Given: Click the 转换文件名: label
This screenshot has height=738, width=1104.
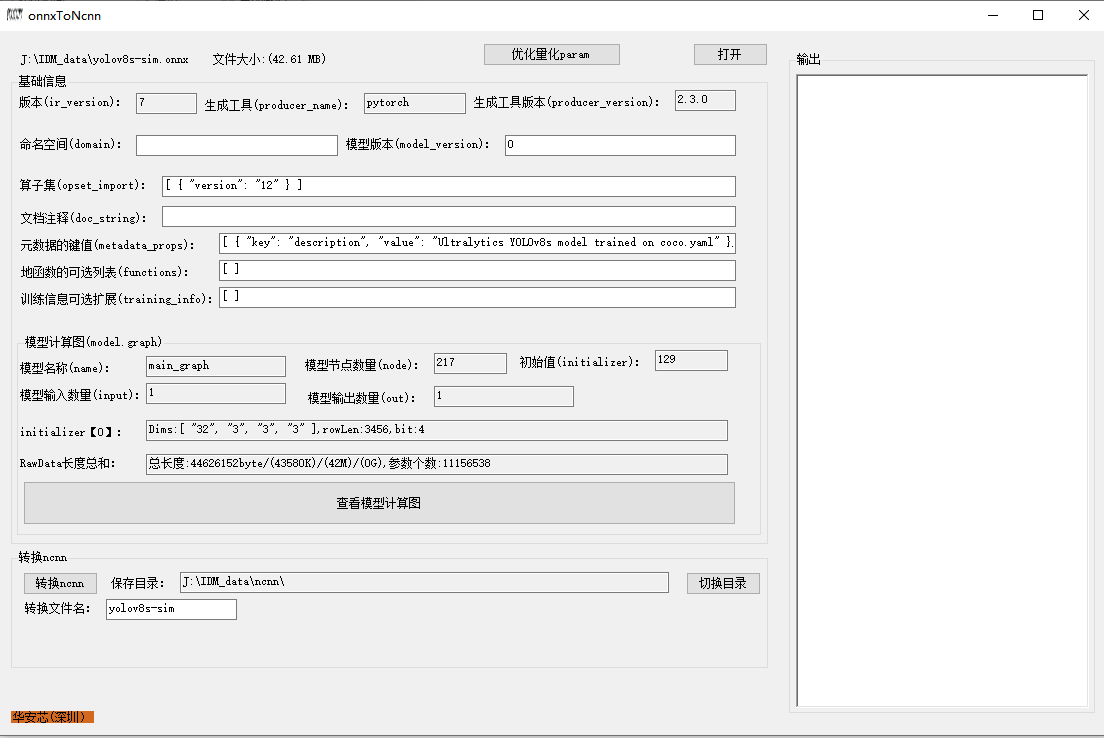Looking at the screenshot, I should 58,608.
